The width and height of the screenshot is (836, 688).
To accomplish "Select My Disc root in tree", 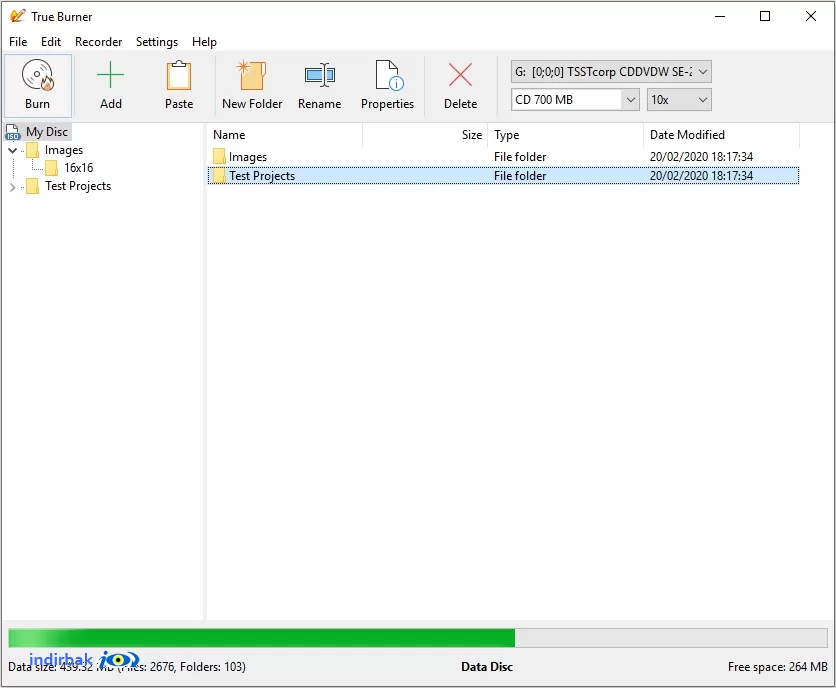I will point(47,132).
